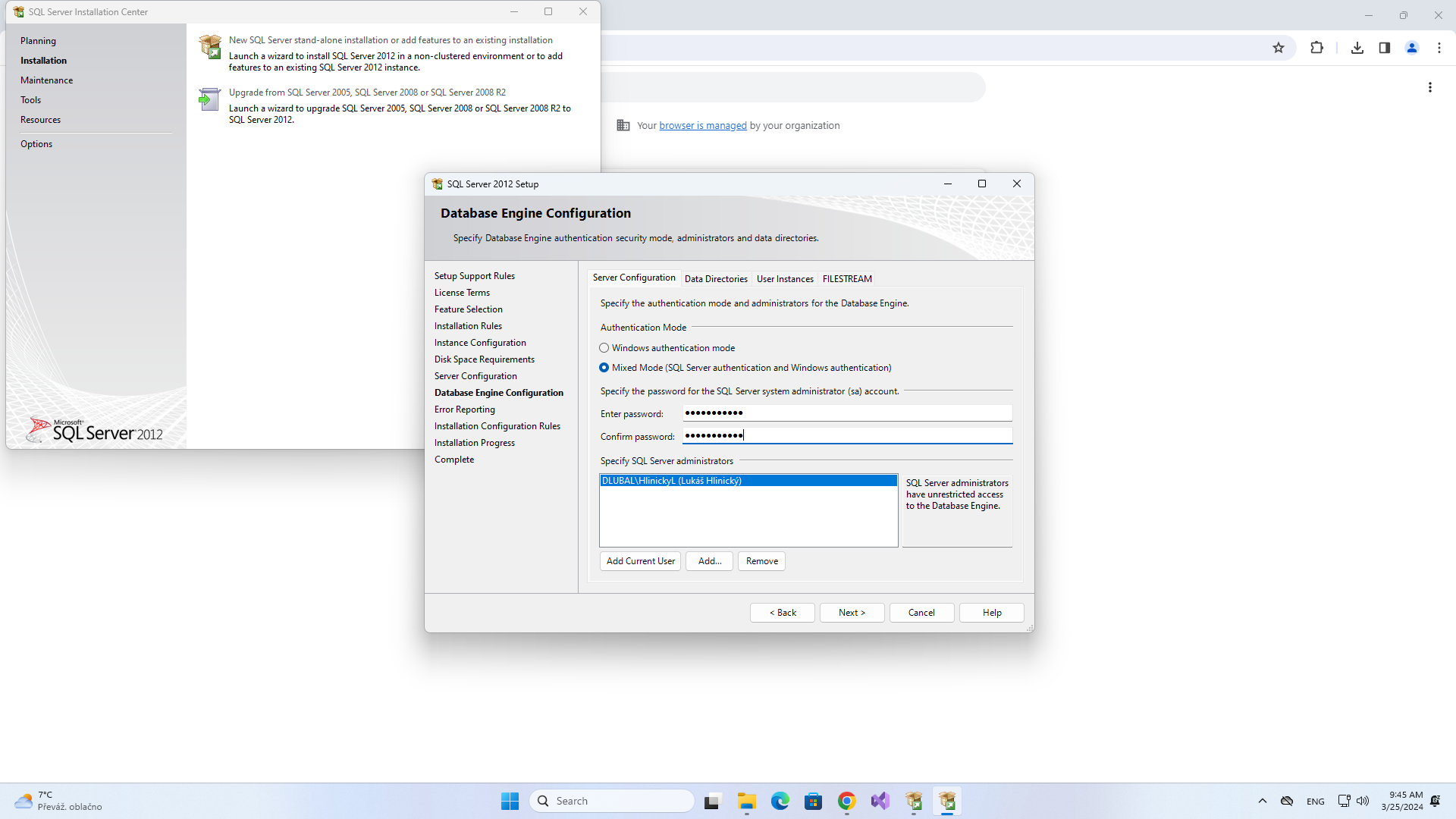Select Database Engine Configuration step
Screen dimensions: 1456x819
click(499, 392)
